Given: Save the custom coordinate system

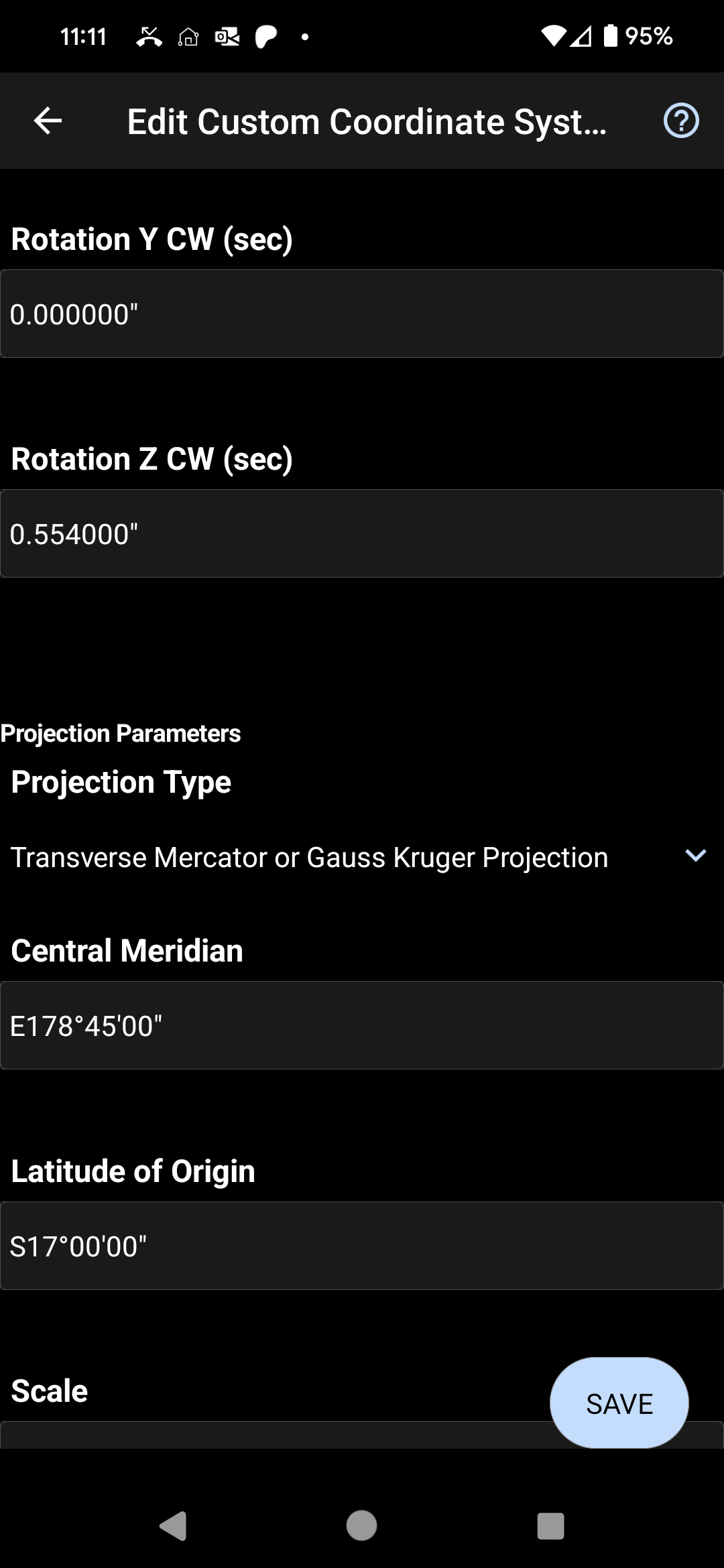Looking at the screenshot, I should coord(619,1403).
